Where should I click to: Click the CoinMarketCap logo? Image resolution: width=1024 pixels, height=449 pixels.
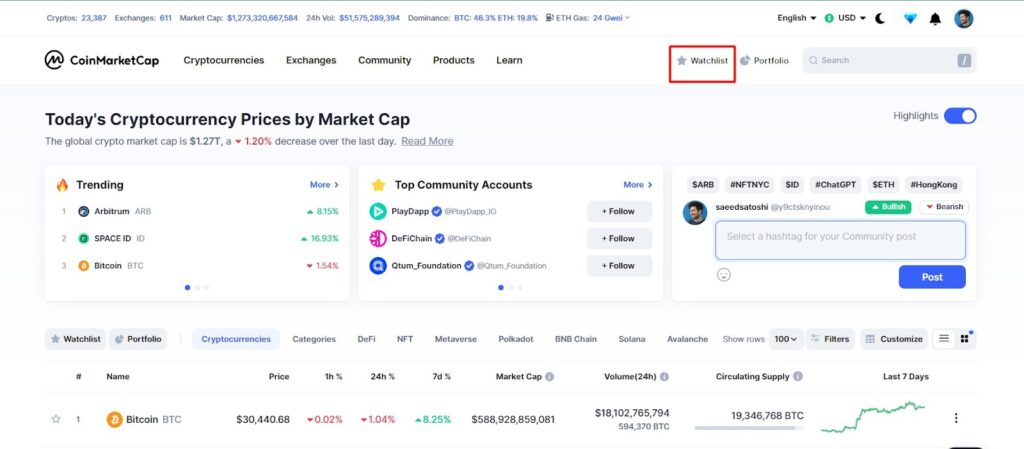[x=102, y=60]
